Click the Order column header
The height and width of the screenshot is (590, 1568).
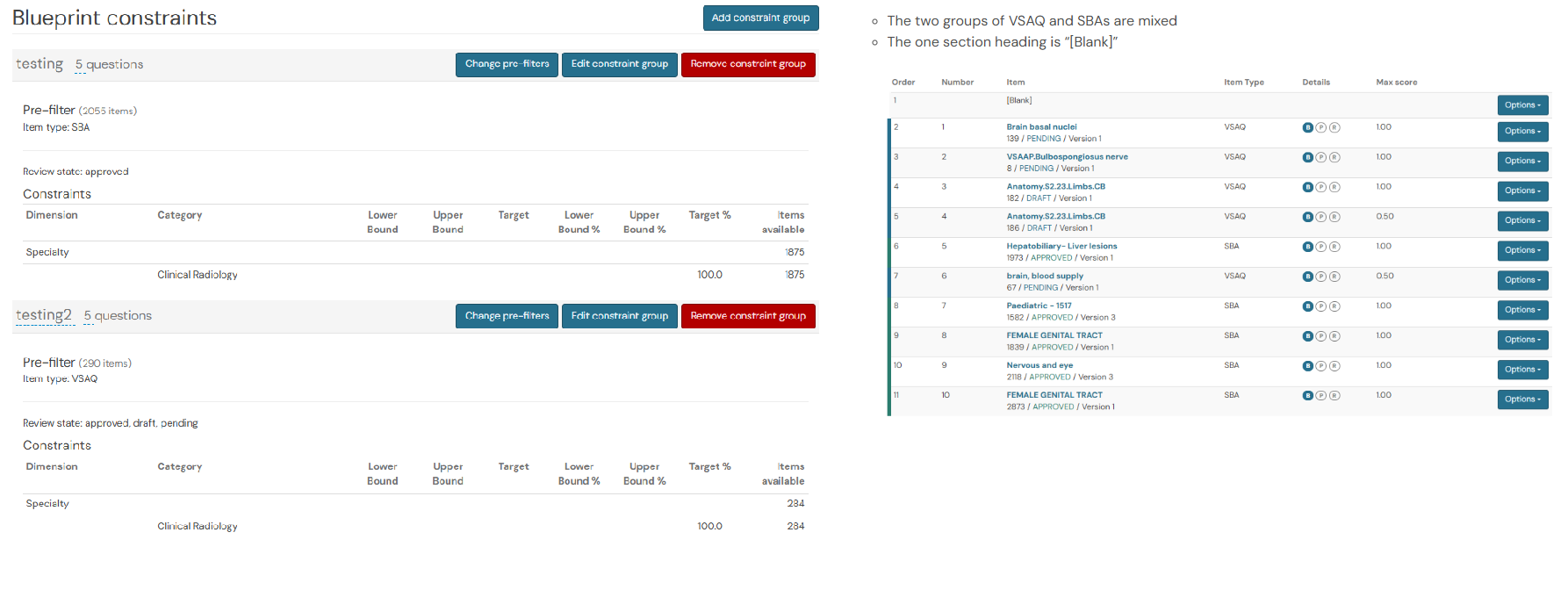coord(903,83)
